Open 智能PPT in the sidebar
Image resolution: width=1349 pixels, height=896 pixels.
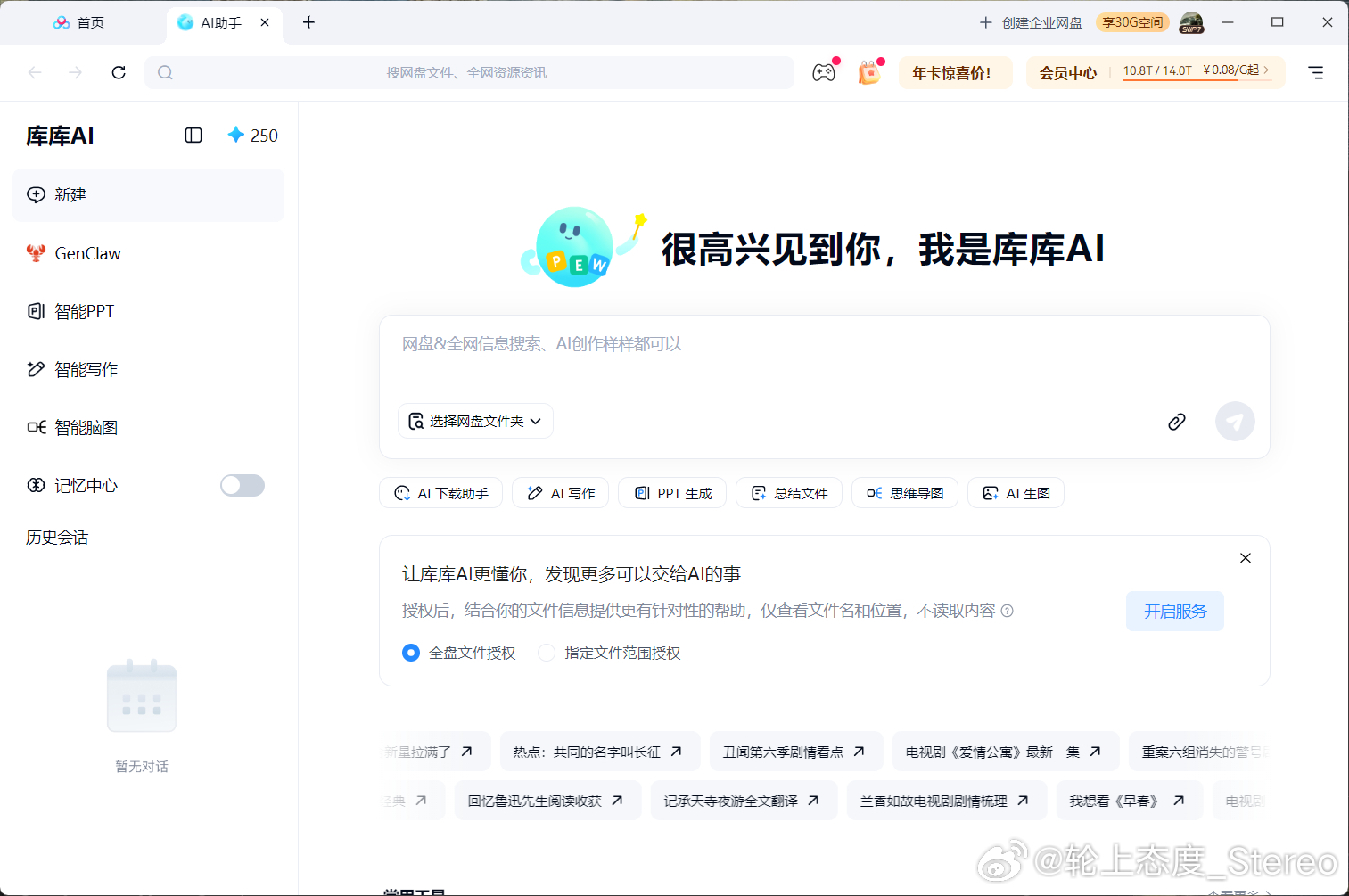coord(148,311)
